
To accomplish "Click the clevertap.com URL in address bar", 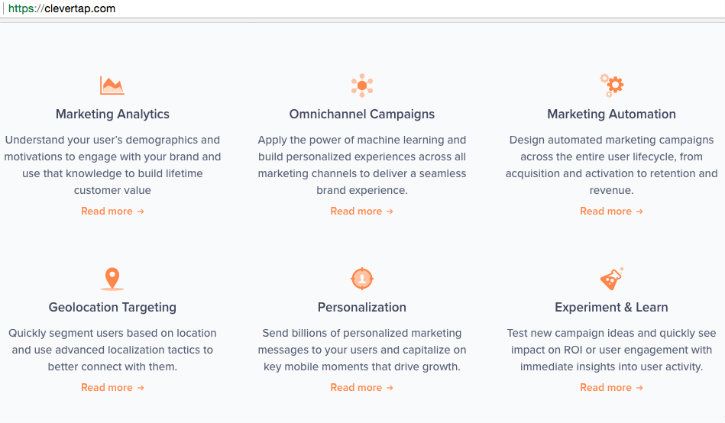I will tap(62, 8).
